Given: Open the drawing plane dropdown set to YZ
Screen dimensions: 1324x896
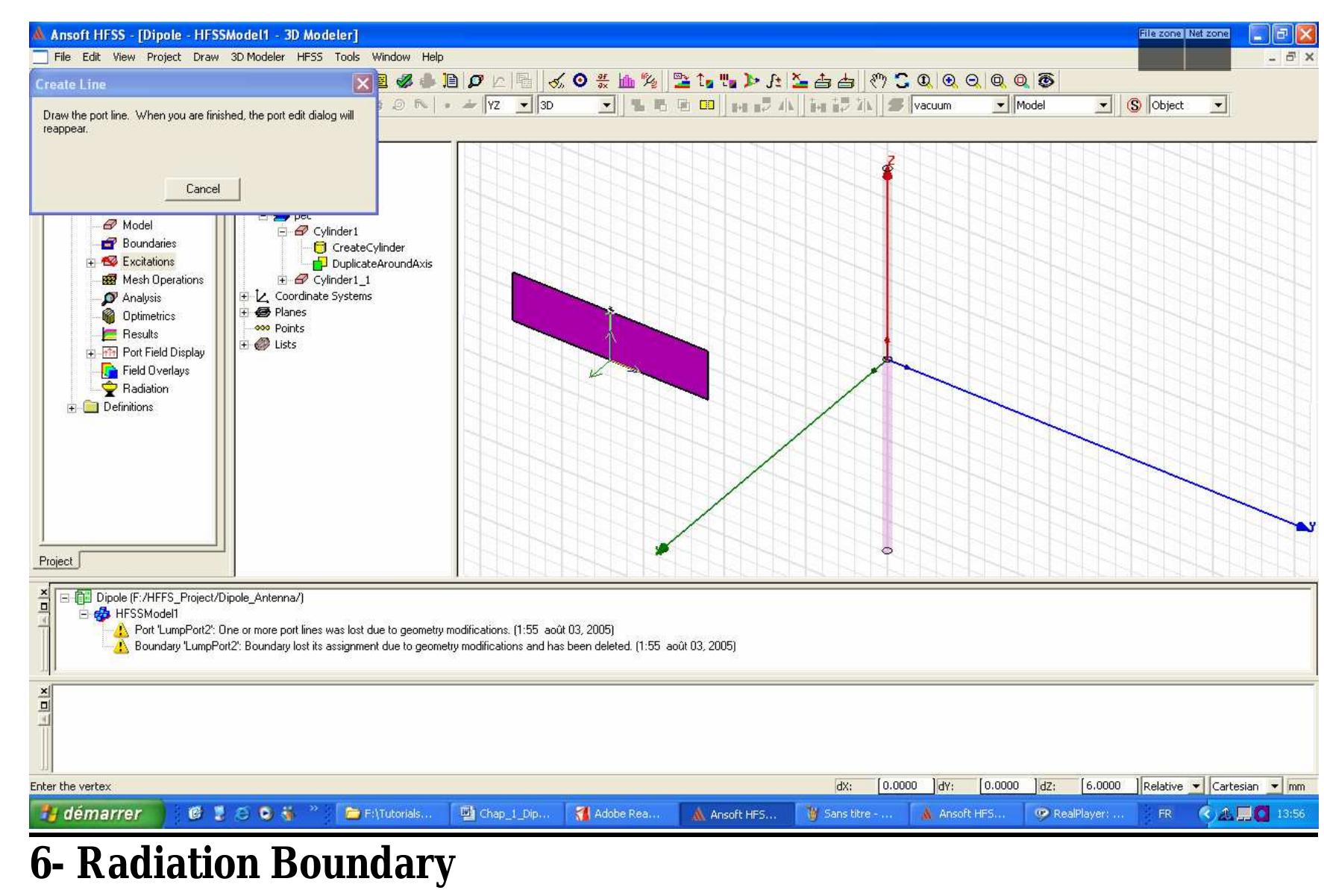Looking at the screenshot, I should pyautogui.click(x=524, y=105).
